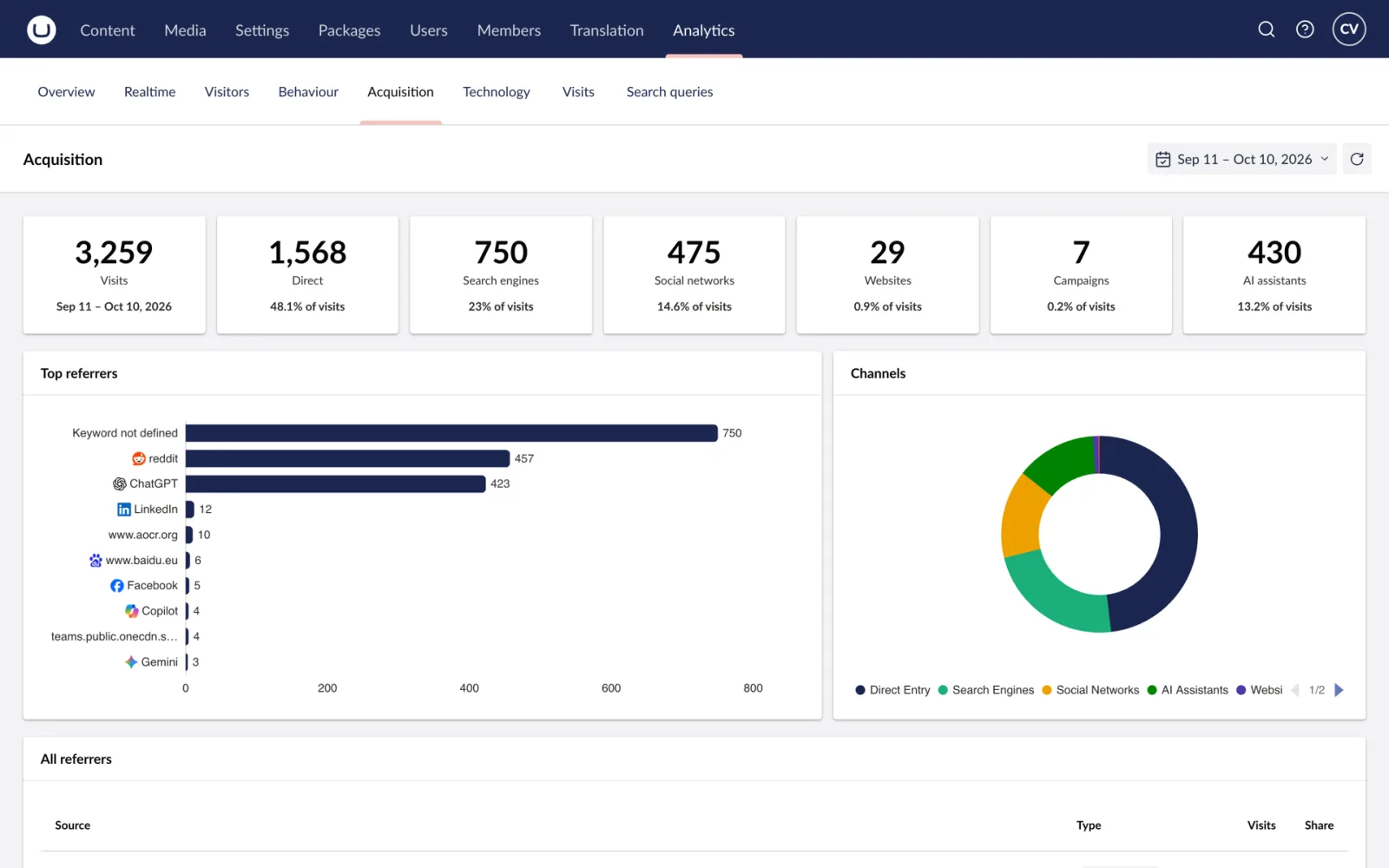Screen dimensions: 1389x868
Task: Open the CV user avatar
Action: 1349,30
